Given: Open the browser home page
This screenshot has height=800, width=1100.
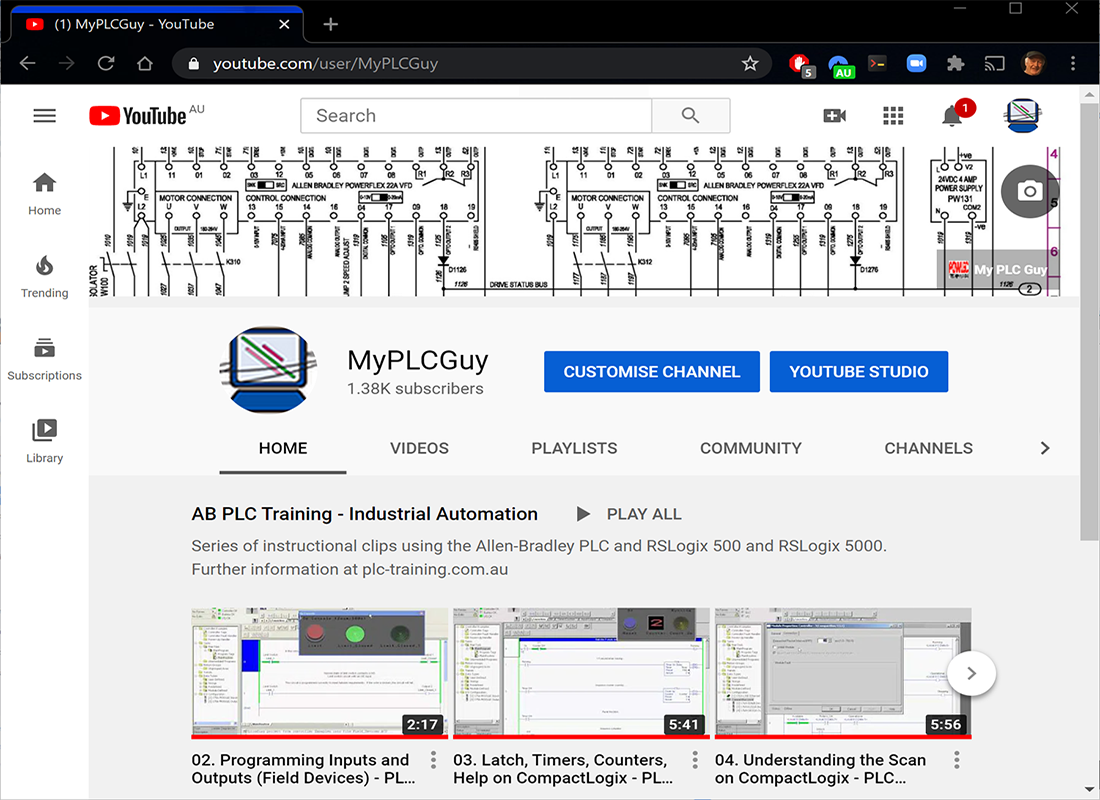Looking at the screenshot, I should point(145,64).
